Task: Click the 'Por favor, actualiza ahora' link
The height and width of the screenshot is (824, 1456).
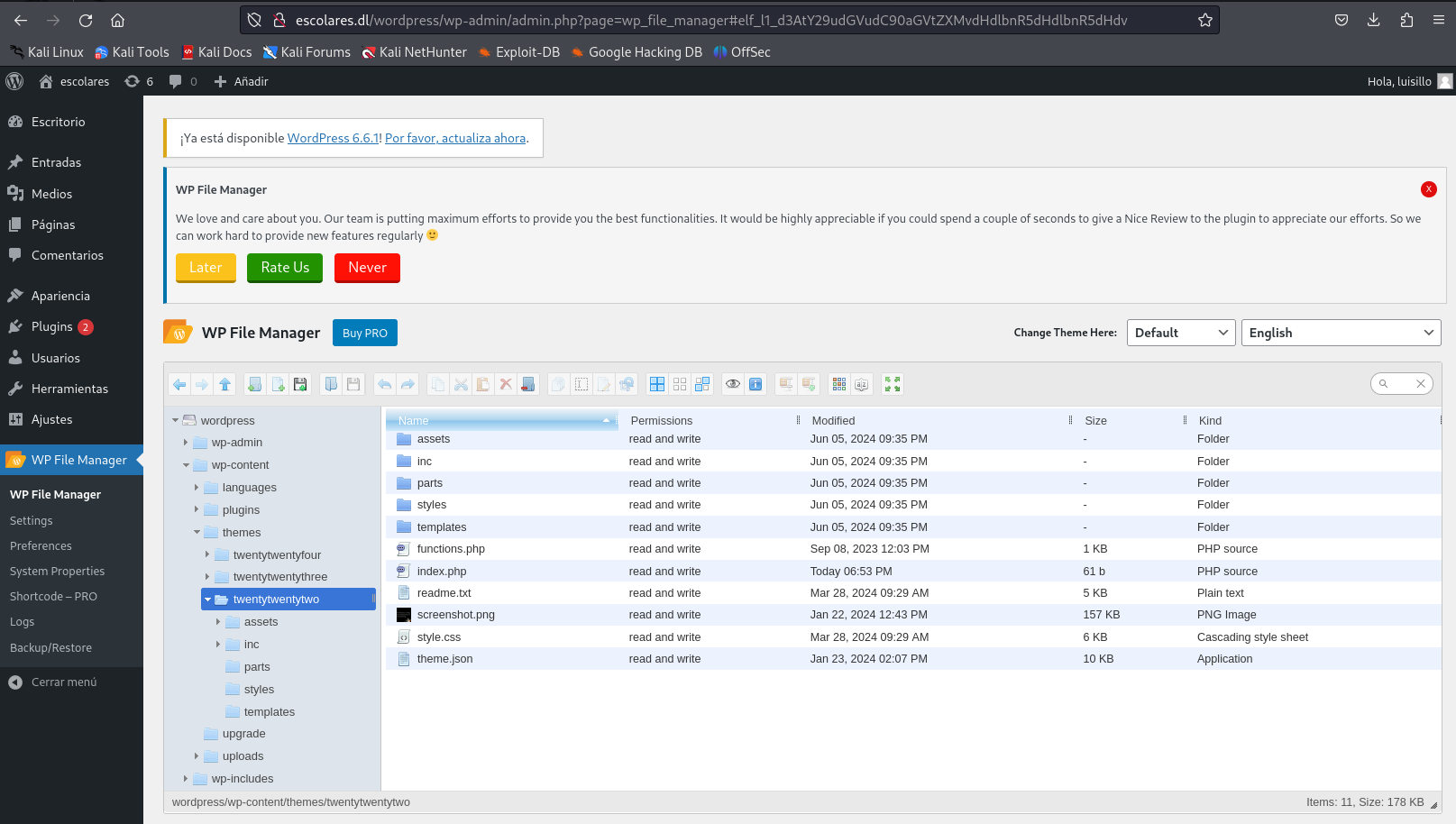Action: point(455,138)
